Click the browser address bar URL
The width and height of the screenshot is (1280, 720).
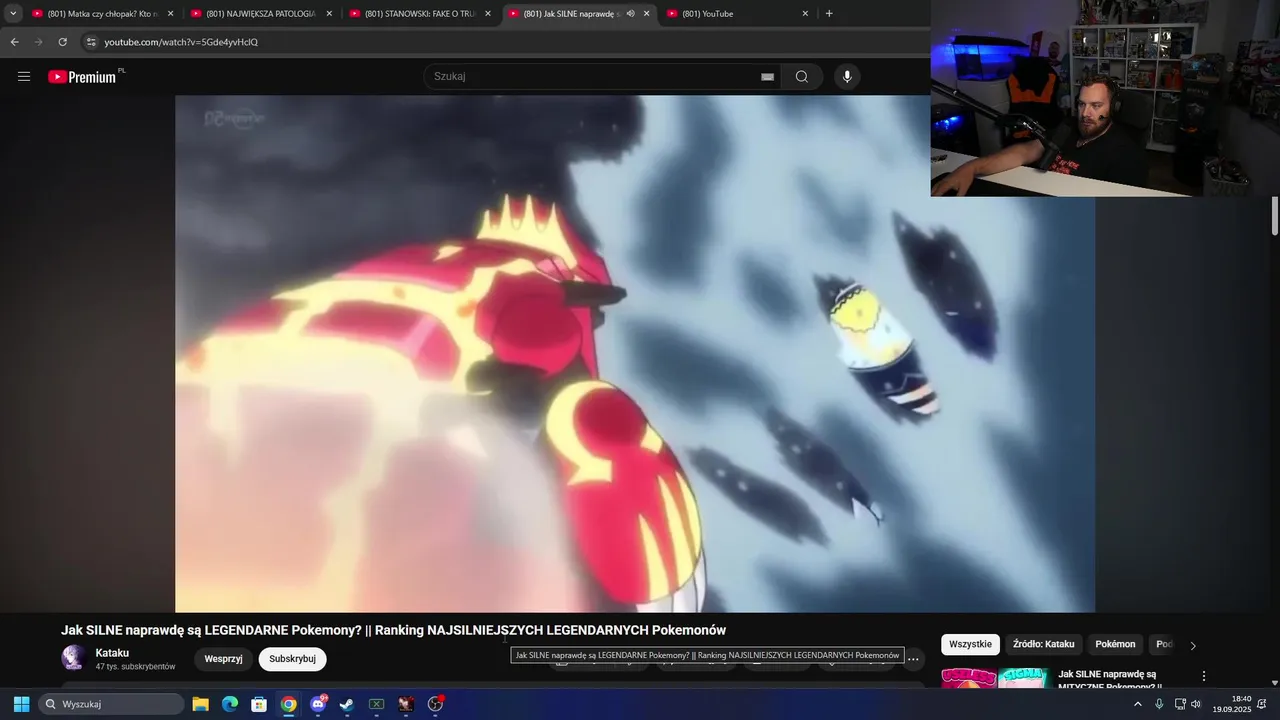(x=181, y=42)
